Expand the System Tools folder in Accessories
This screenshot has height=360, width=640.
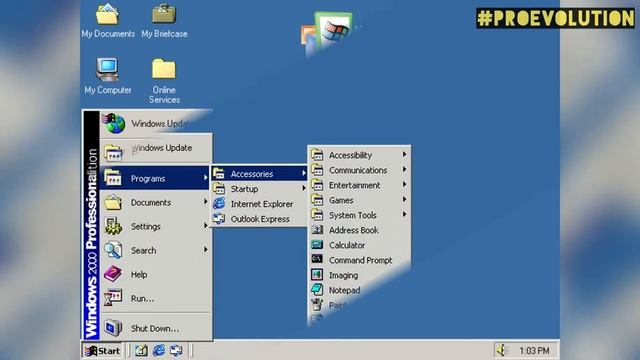359,215
